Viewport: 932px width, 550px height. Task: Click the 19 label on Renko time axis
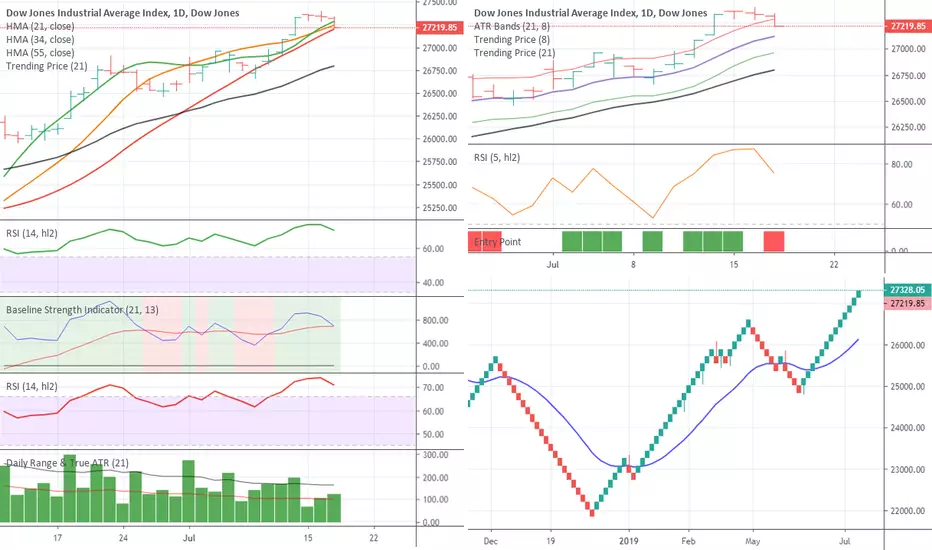click(550, 541)
